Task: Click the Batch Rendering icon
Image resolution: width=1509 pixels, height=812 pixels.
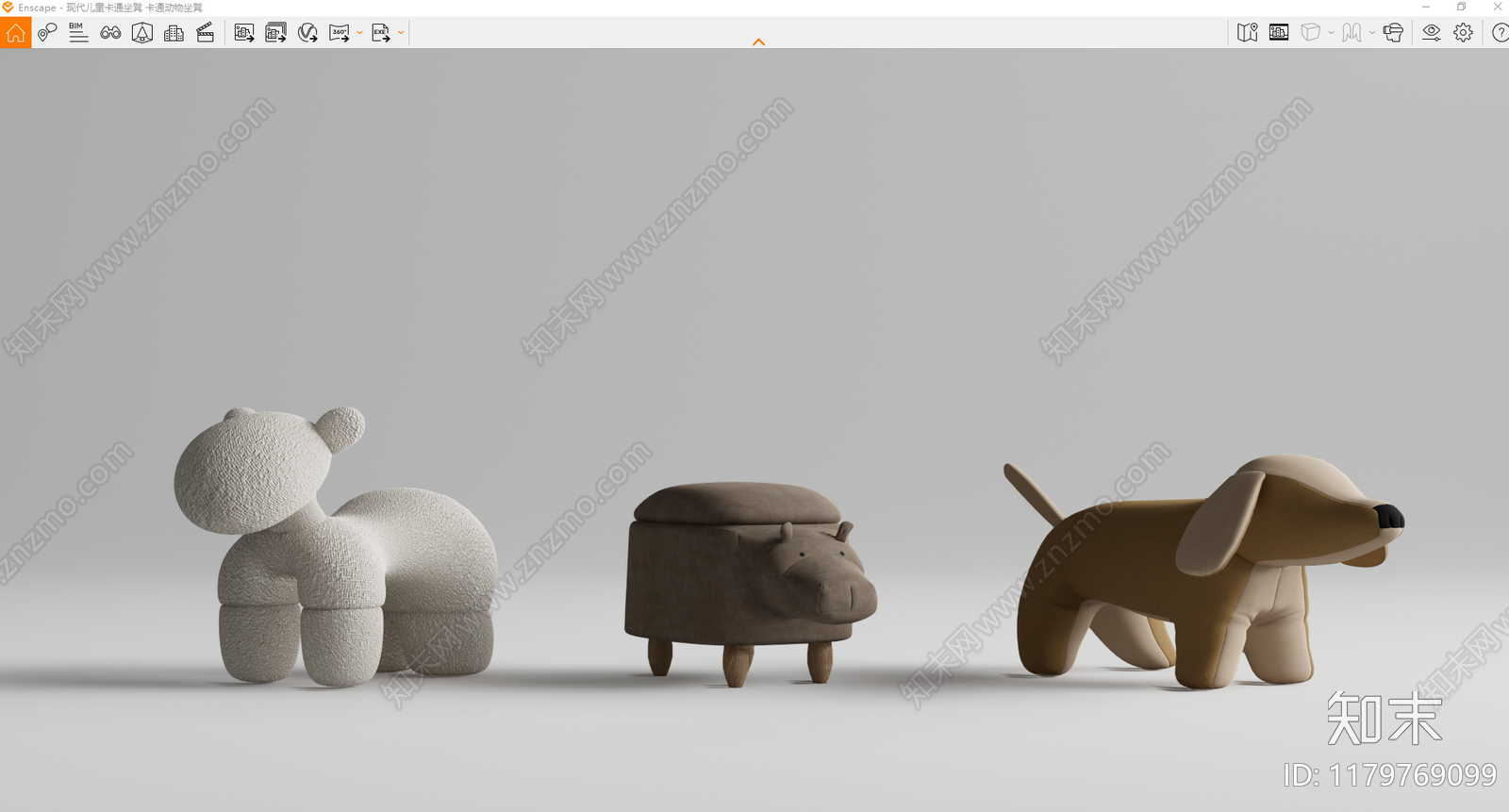Action: pyautogui.click(x=275, y=33)
